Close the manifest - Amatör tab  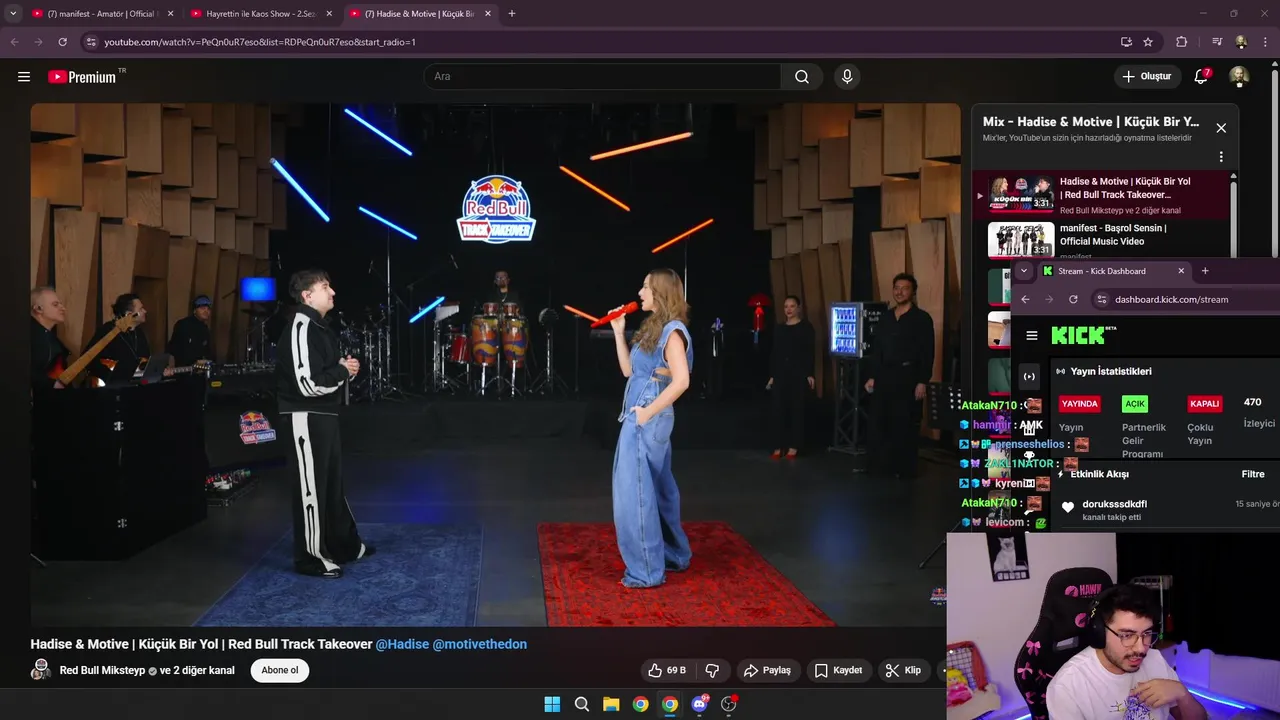170,14
